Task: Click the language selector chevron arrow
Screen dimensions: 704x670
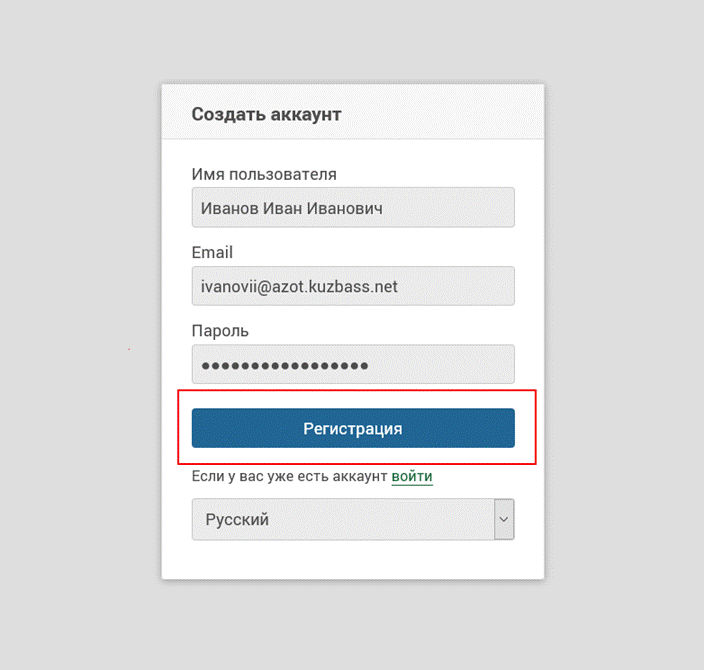Action: (504, 519)
